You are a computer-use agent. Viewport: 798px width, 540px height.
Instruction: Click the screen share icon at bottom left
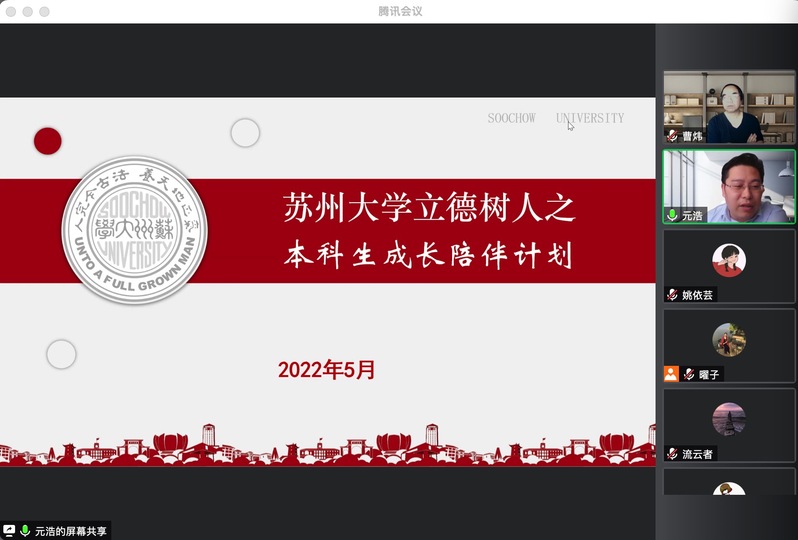10,531
